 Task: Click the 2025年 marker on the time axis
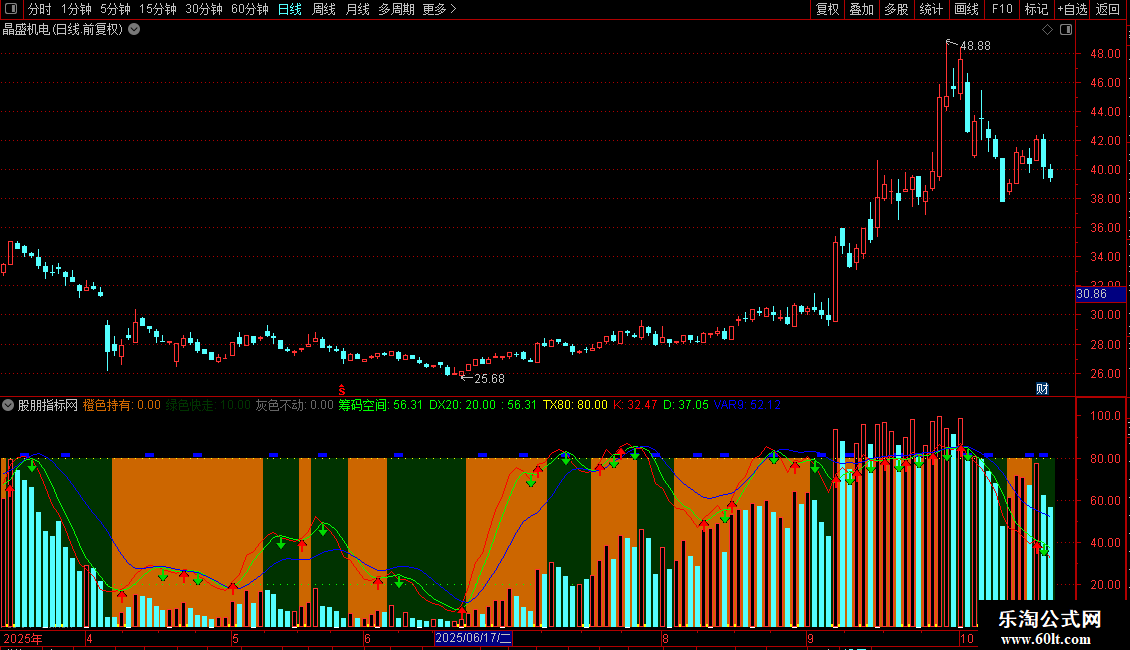click(x=23, y=638)
